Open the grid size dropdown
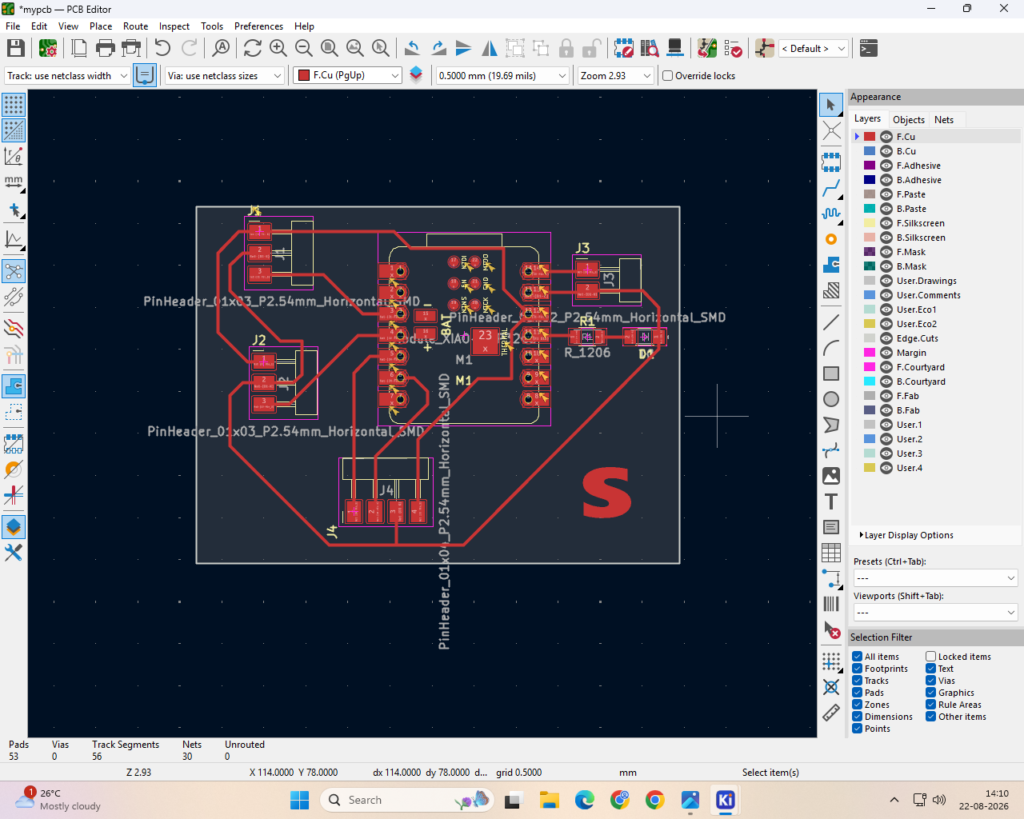1024x819 pixels. tap(502, 76)
